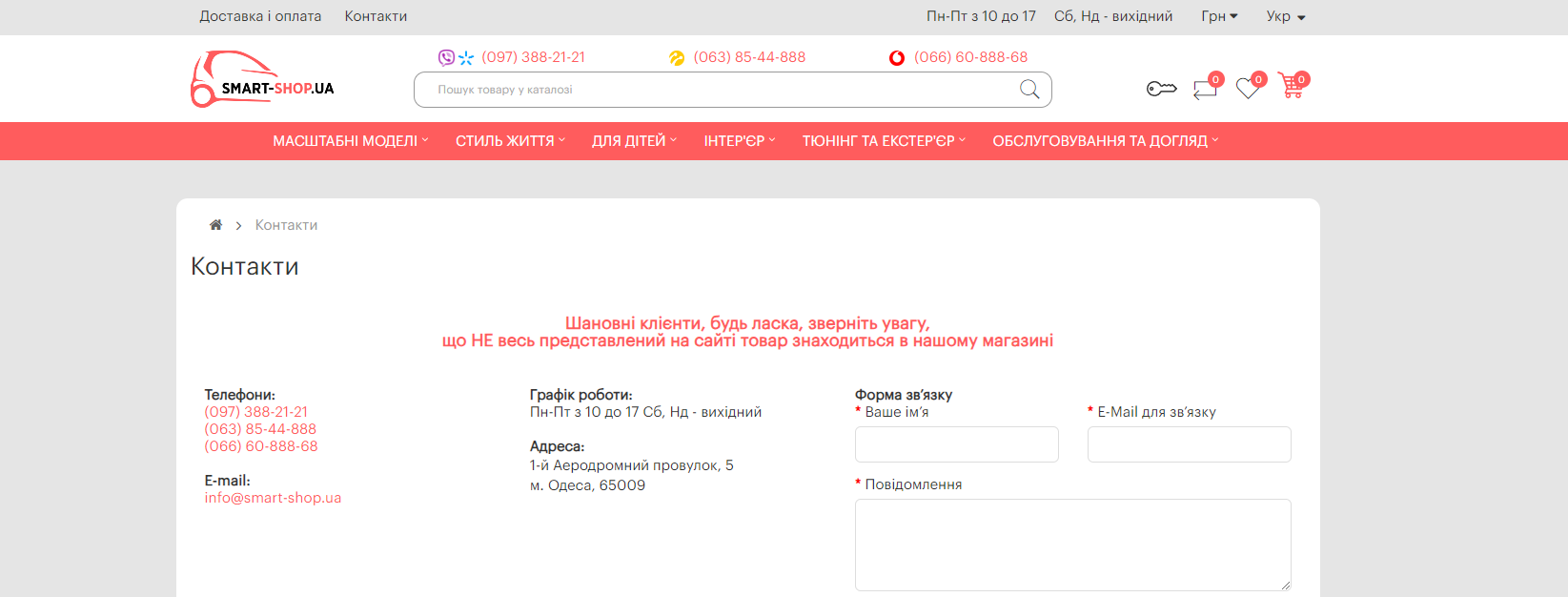Expand the Масштабні моделі menu

[350, 141]
